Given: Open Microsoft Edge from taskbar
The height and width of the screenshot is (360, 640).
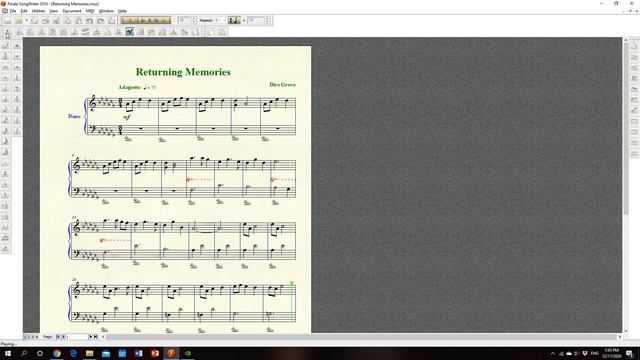Looking at the screenshot, I should (x=73, y=353).
